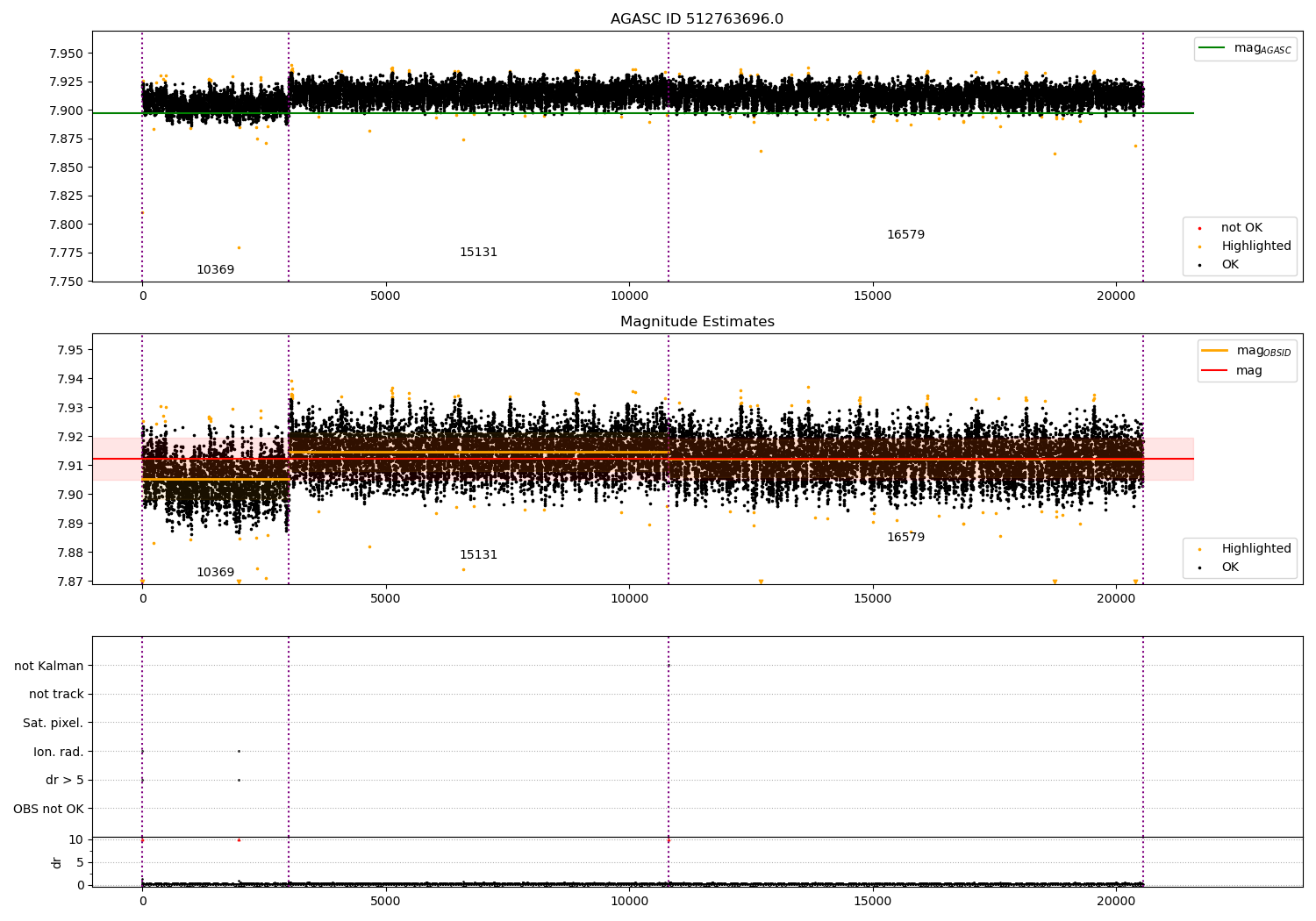This screenshot has width=1316, height=921.
Task: Click the 7.750 tick on top plot
Action: click(66, 282)
